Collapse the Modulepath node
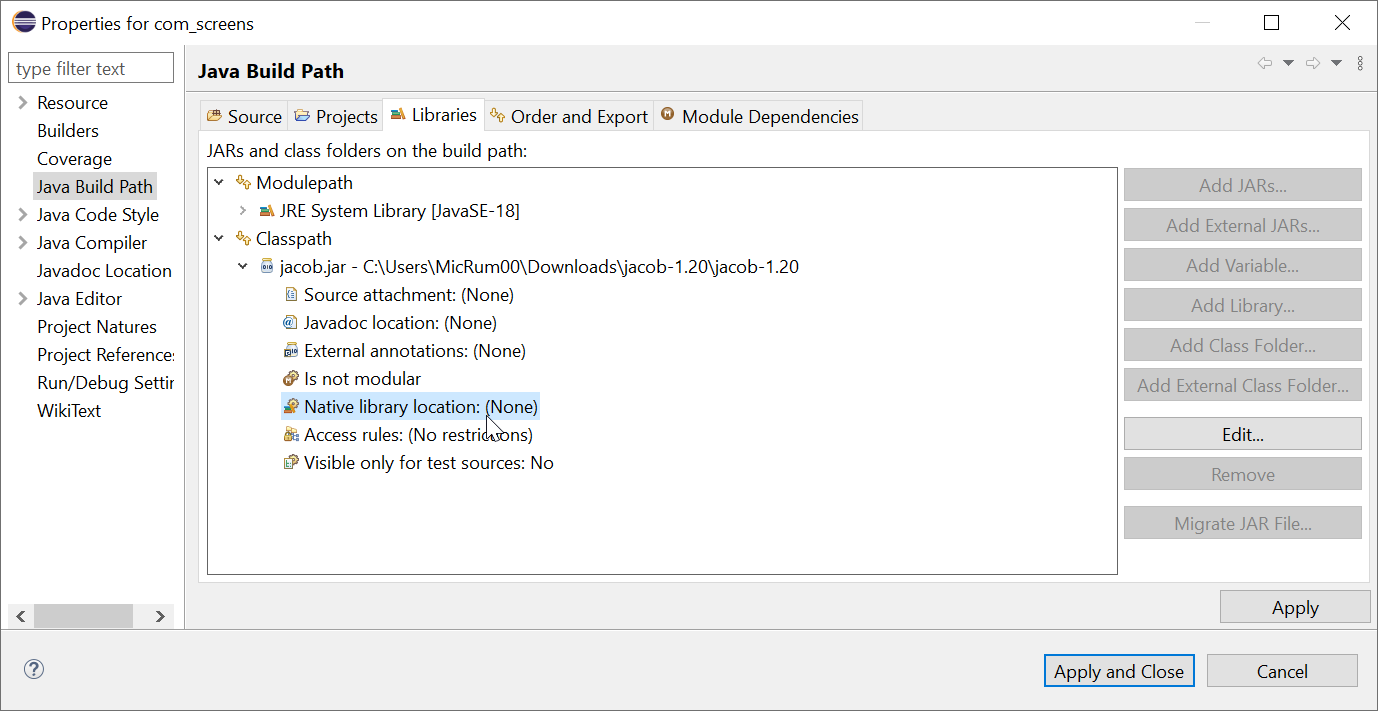Screen dimensions: 1378x711 tap(219, 183)
